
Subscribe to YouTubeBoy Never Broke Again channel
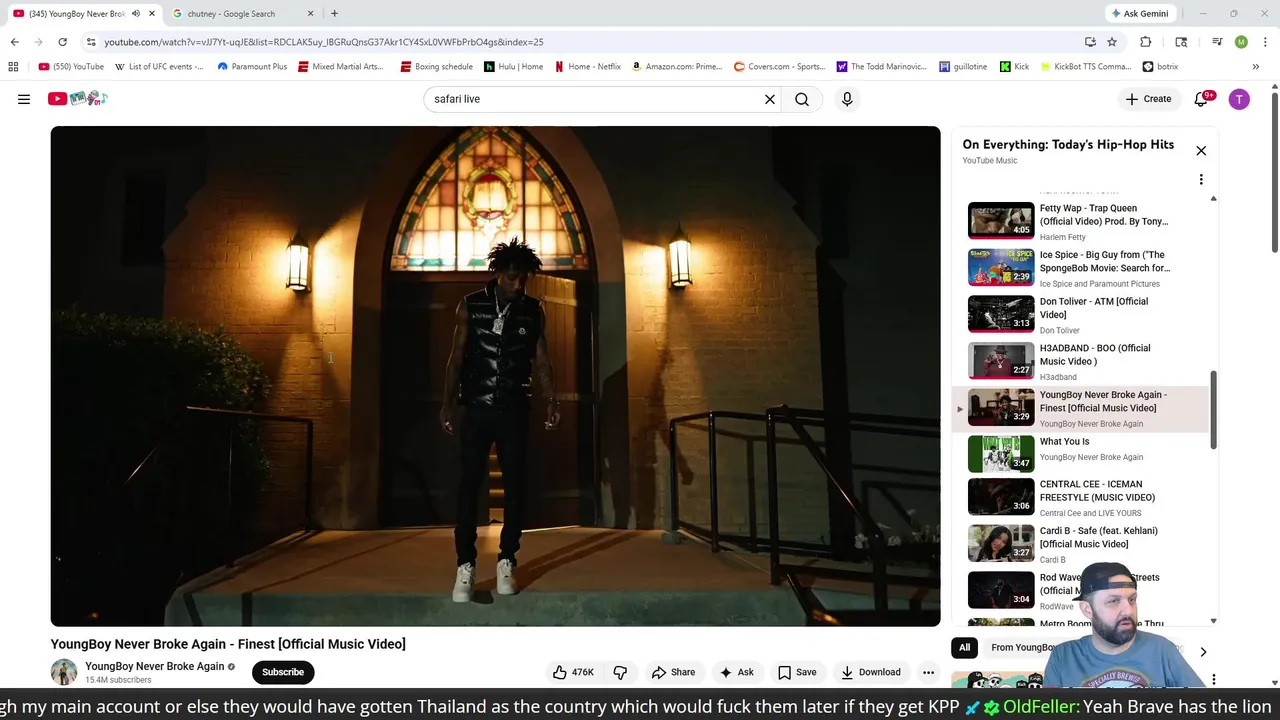coord(283,672)
